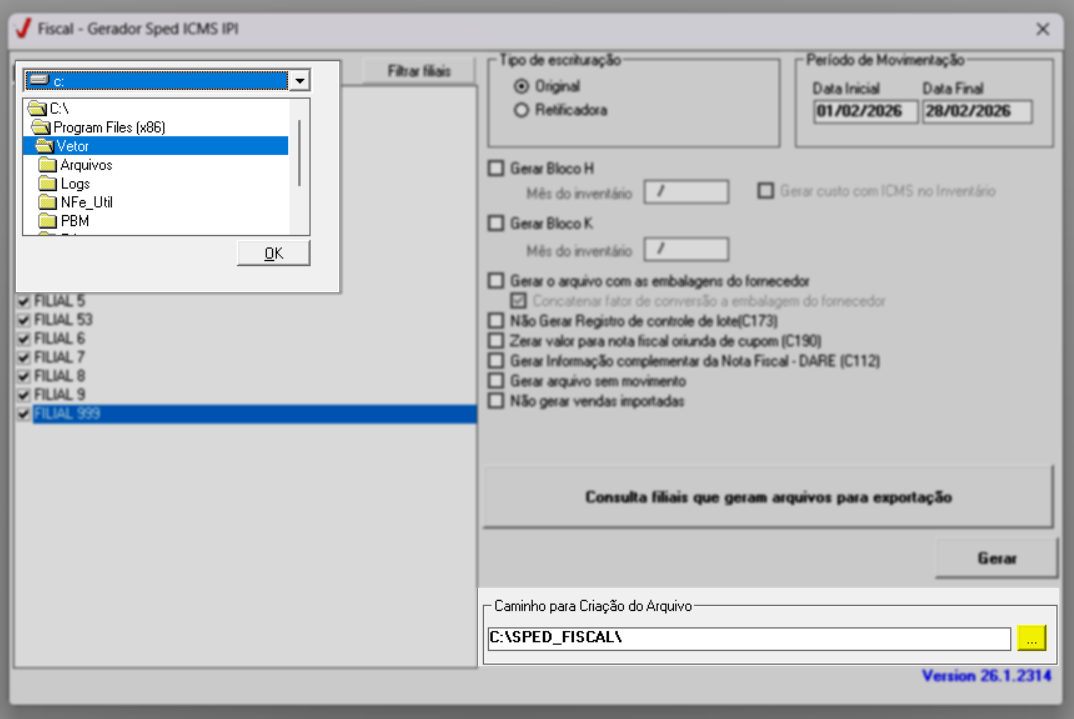Uncheck FILIAL 8 checkbox

(x=24, y=376)
